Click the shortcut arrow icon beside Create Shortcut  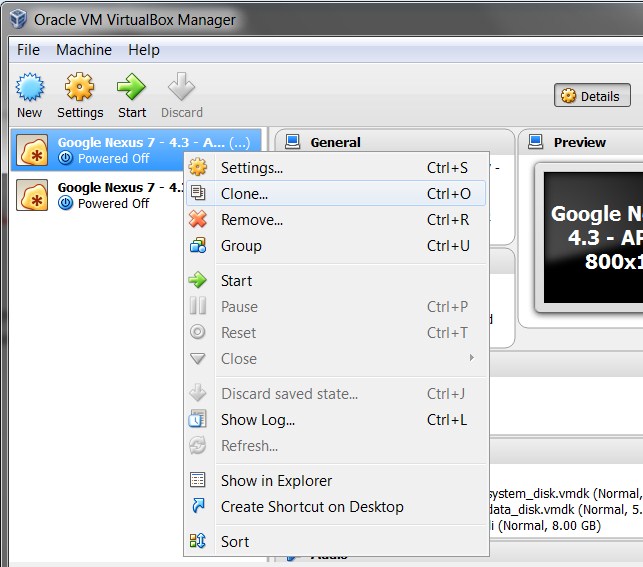(x=198, y=506)
